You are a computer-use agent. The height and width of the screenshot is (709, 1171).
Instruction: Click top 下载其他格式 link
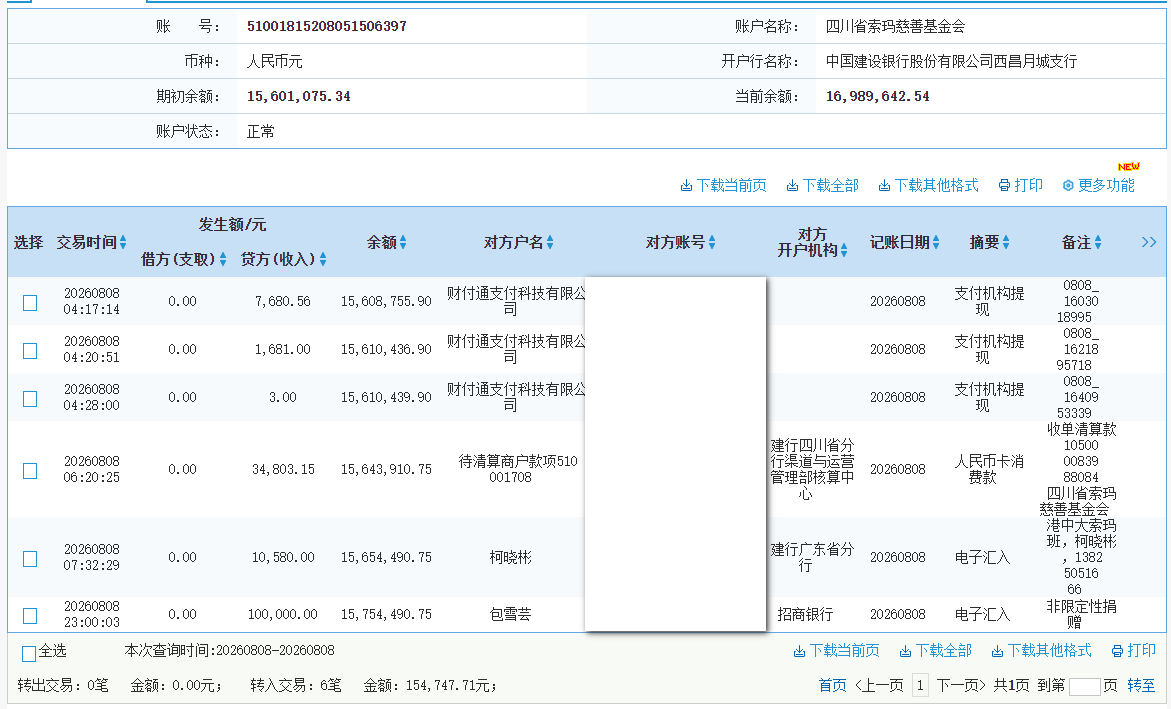tap(928, 185)
